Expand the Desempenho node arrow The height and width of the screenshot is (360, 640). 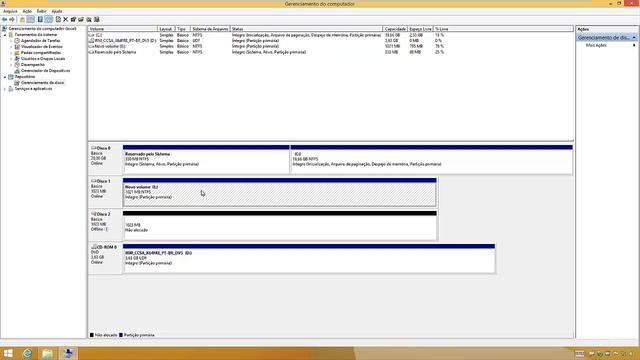[11, 64]
